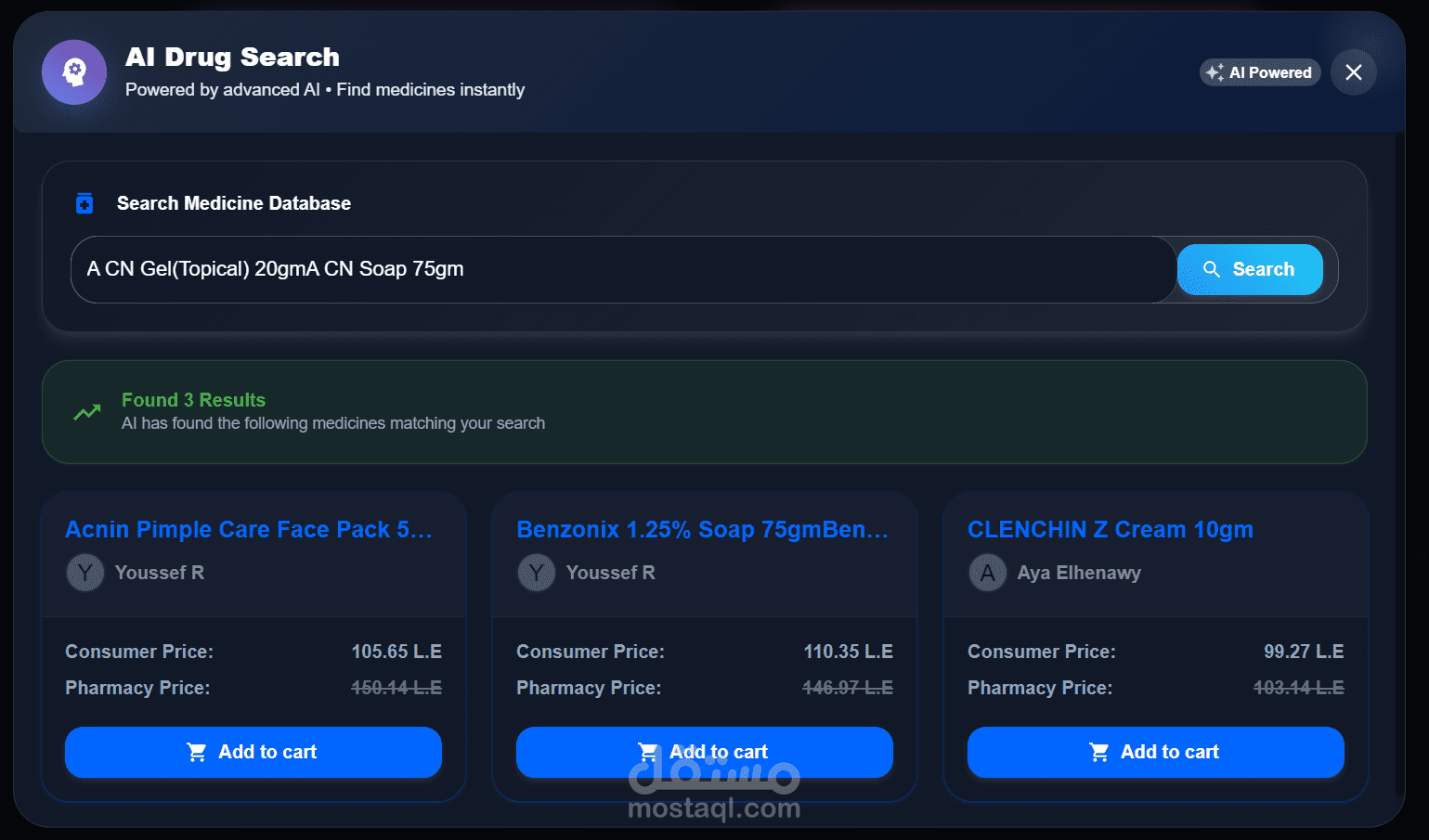Click the 99.27 L.E consumer price
Viewport: 1429px width, 840px height.
[1304, 652]
